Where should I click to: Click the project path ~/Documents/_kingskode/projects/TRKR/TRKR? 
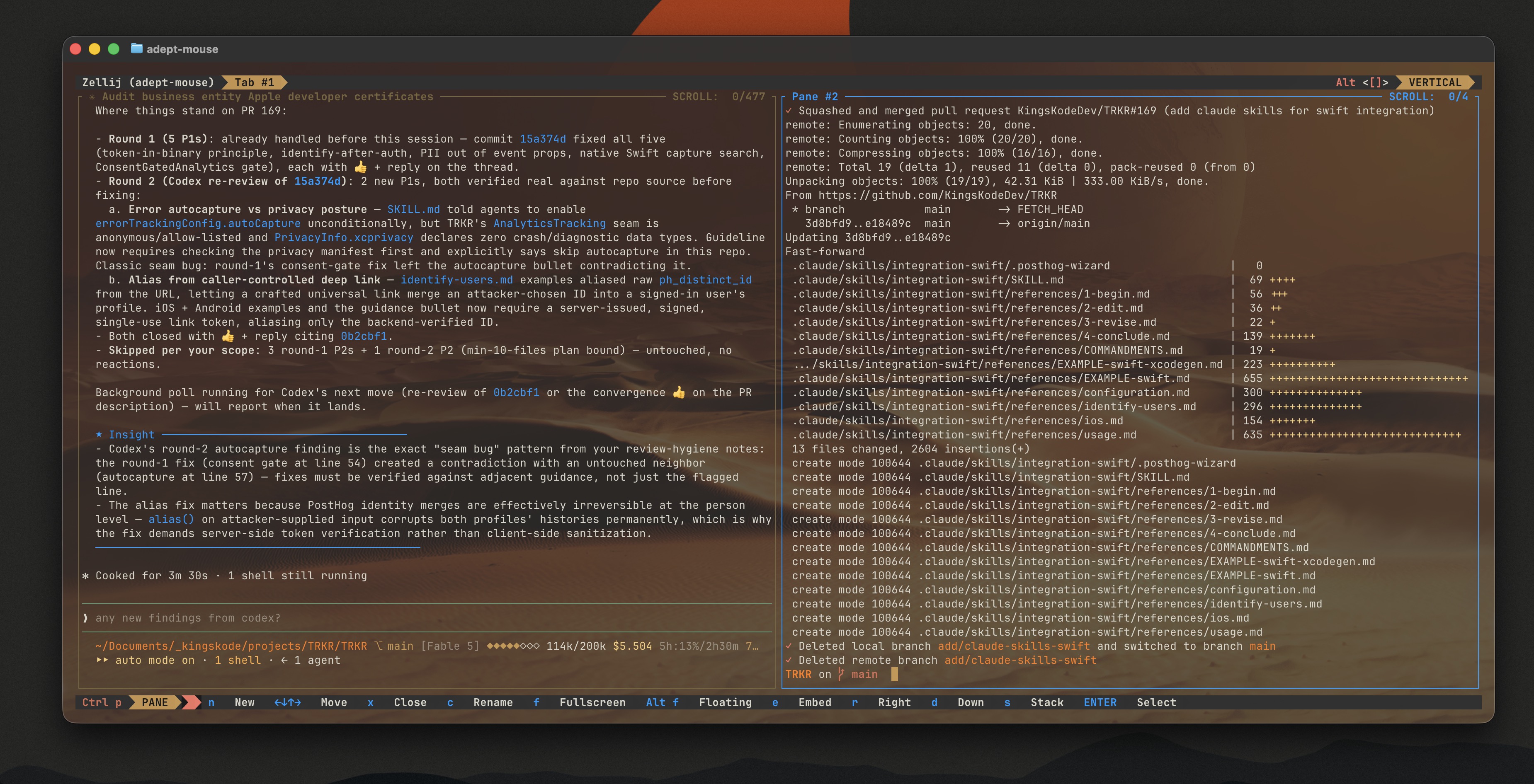click(231, 646)
